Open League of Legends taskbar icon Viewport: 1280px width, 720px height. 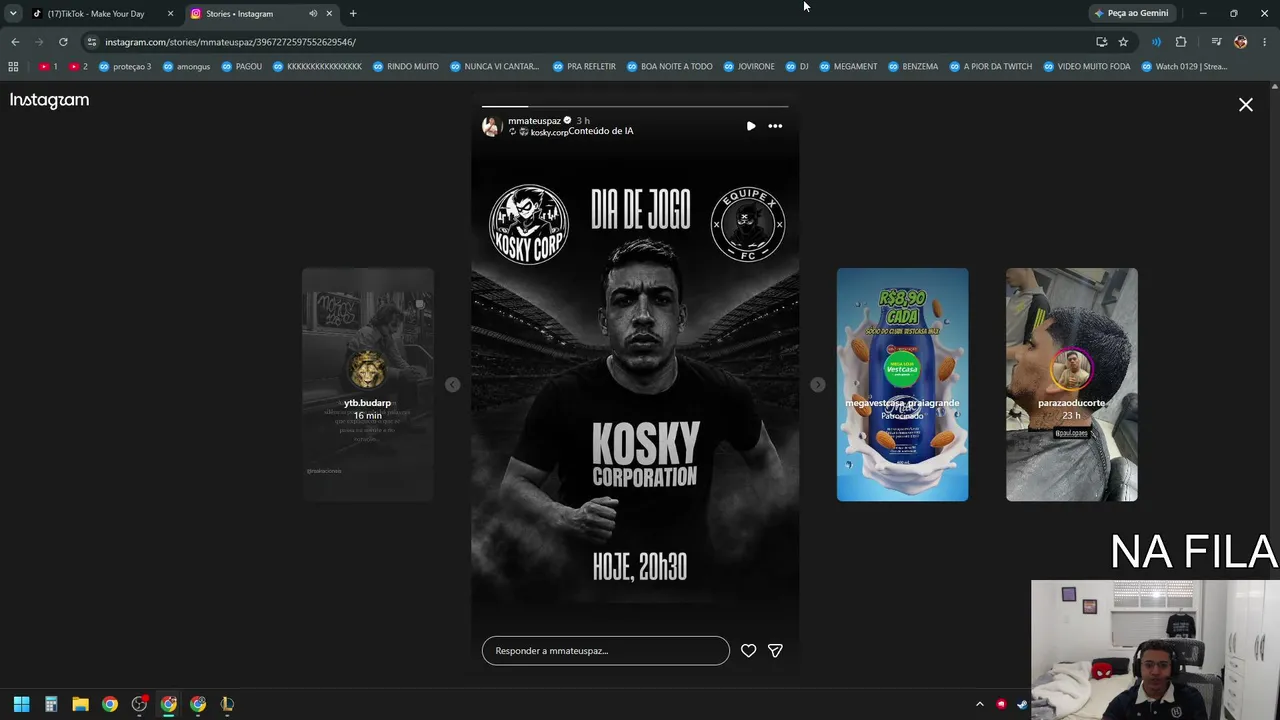(x=227, y=704)
